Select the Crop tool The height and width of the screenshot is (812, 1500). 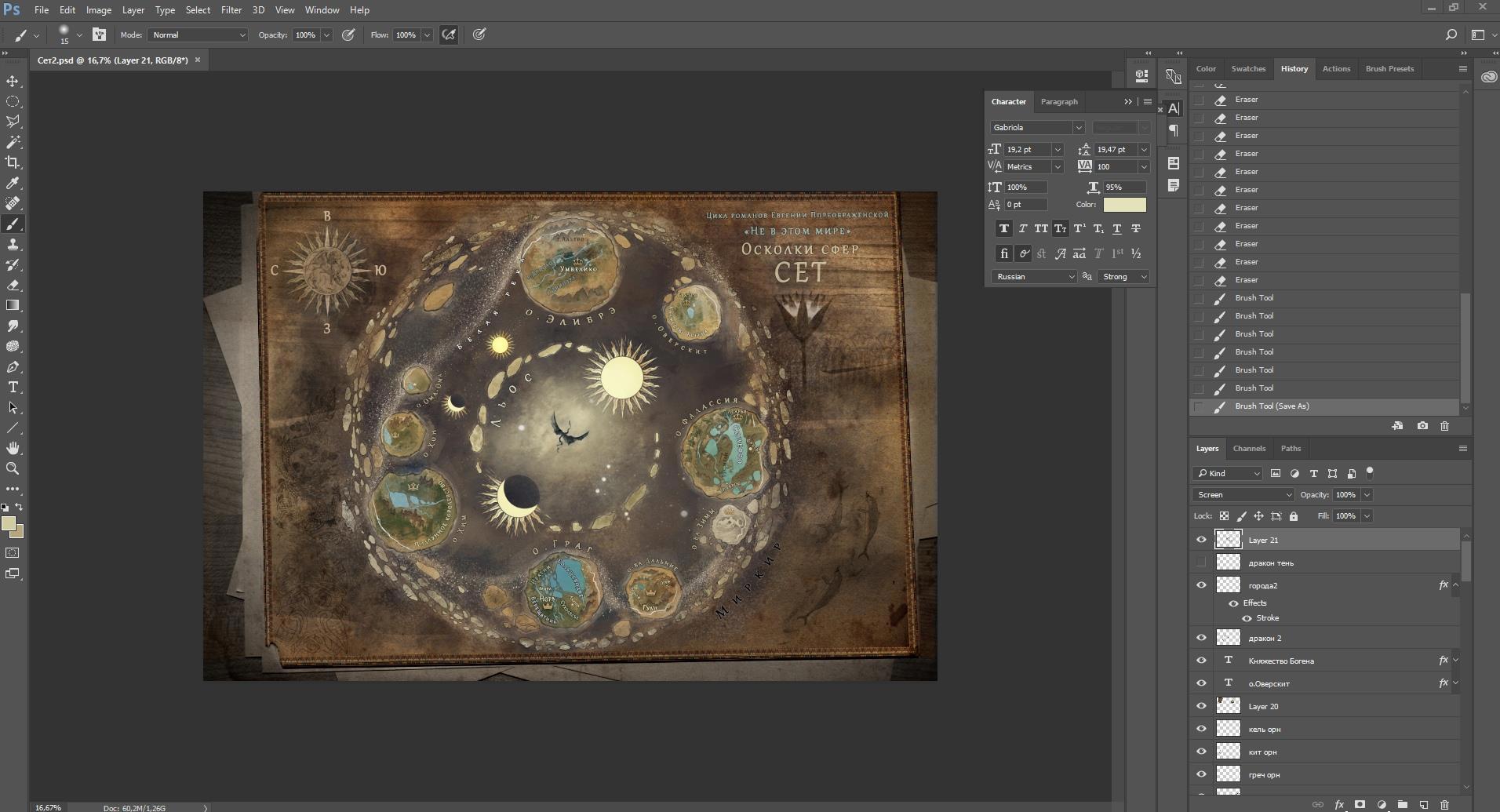[x=13, y=162]
